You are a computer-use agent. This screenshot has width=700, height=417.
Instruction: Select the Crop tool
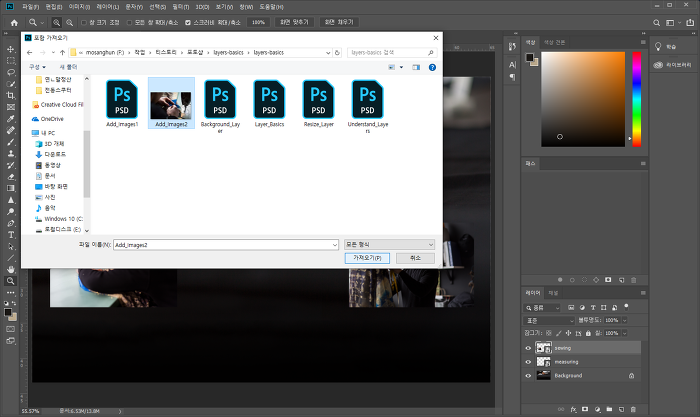(11, 95)
